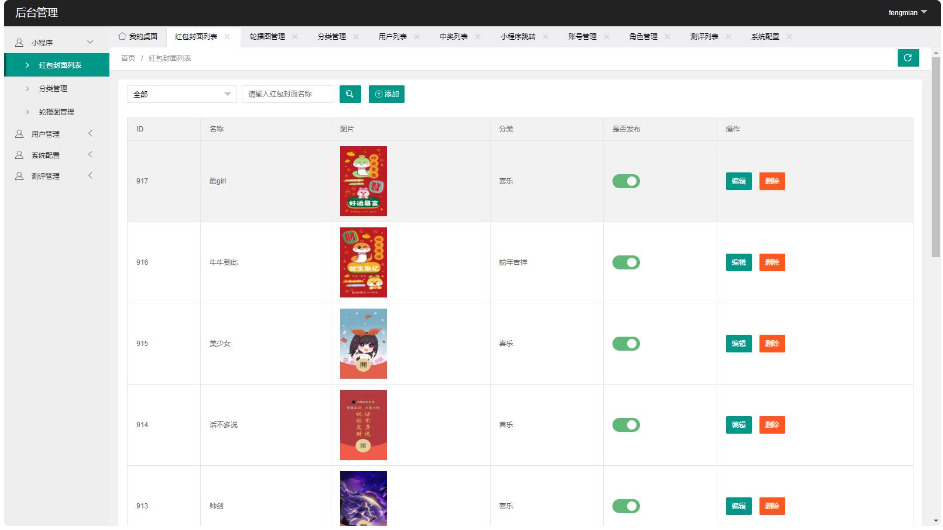The height and width of the screenshot is (530, 943).
Task: Close the 测评列表 tab with its X
Action: (728, 37)
